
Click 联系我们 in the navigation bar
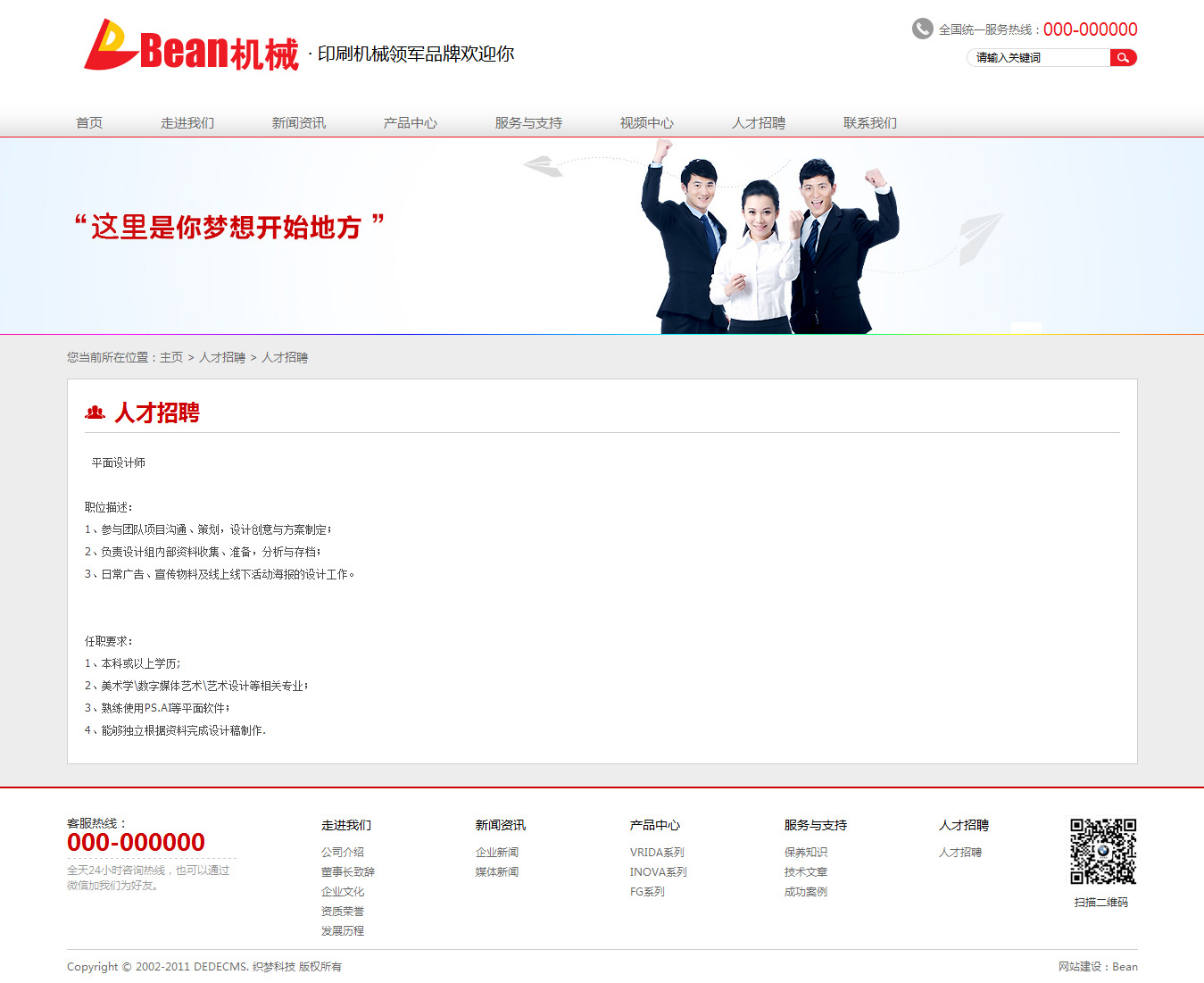click(870, 123)
